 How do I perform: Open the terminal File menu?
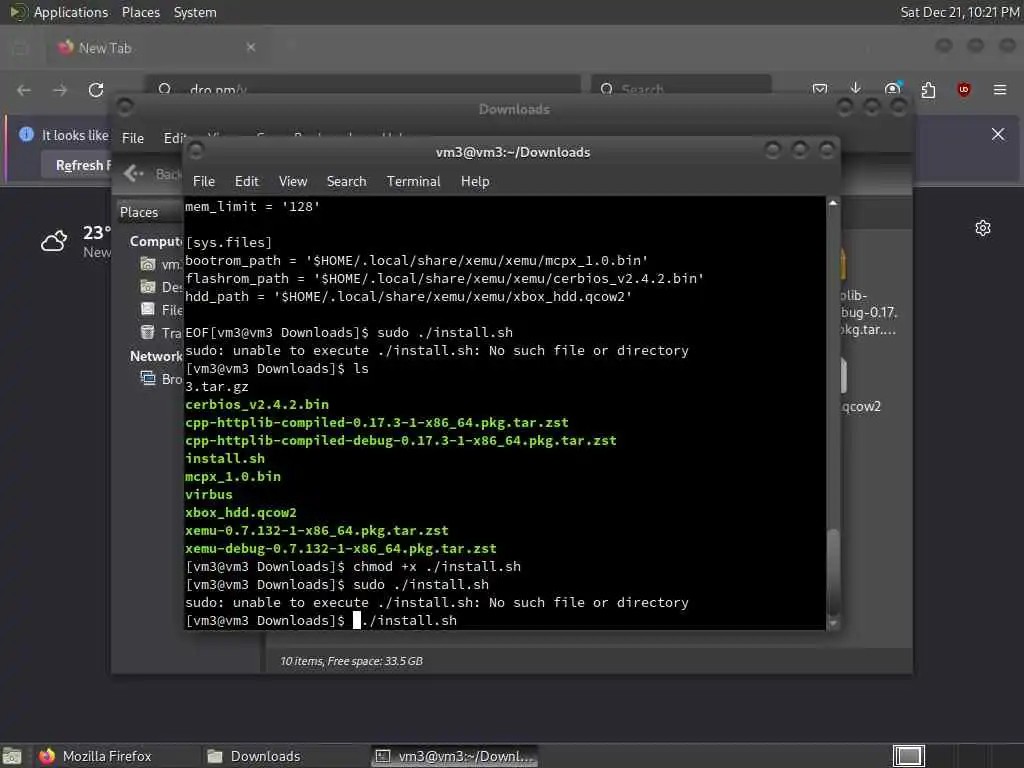[x=204, y=182]
